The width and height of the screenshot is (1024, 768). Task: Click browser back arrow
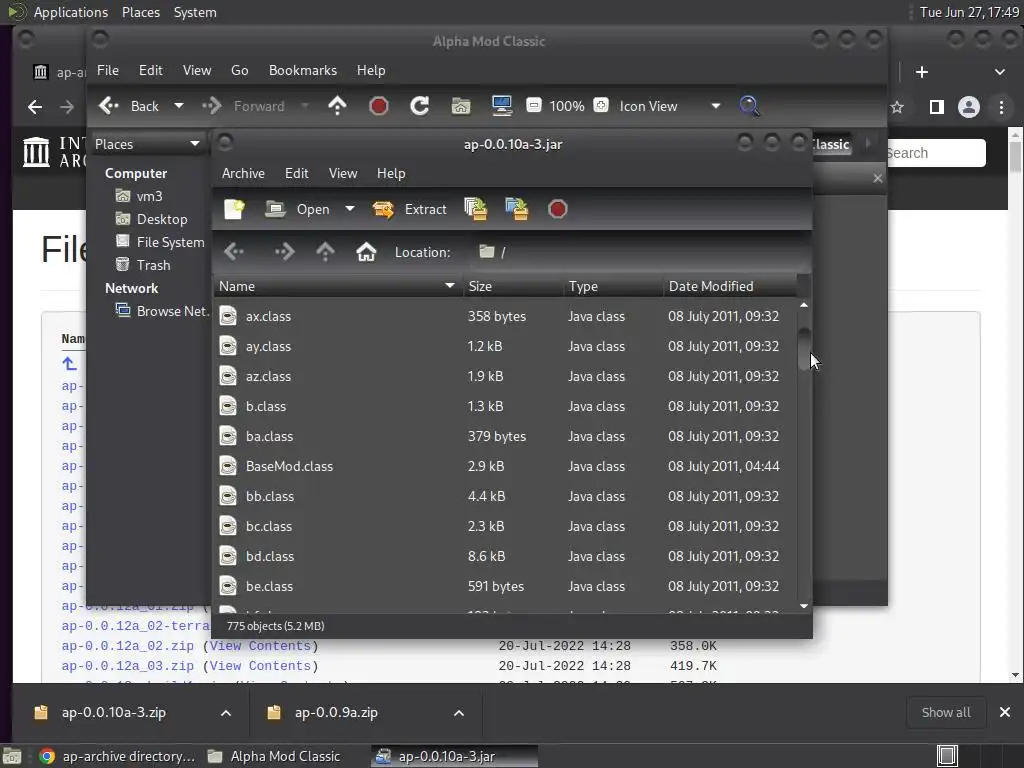(x=35, y=106)
